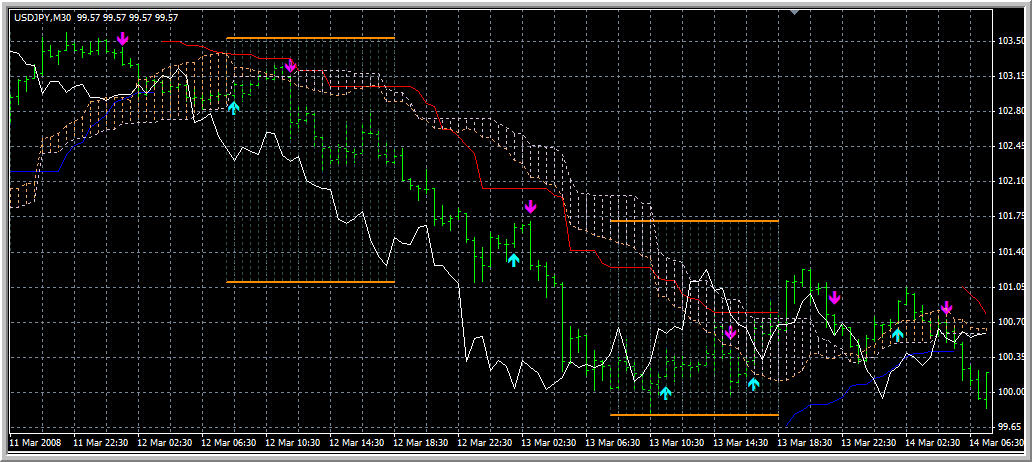Click the 12 Mar 22:30 time label
This screenshot has height=462, width=1032.
[484, 443]
